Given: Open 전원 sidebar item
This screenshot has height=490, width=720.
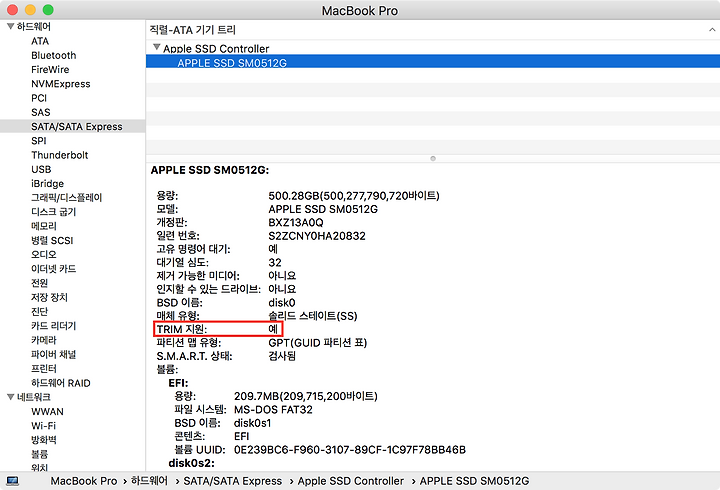Looking at the screenshot, I should click(39, 283).
